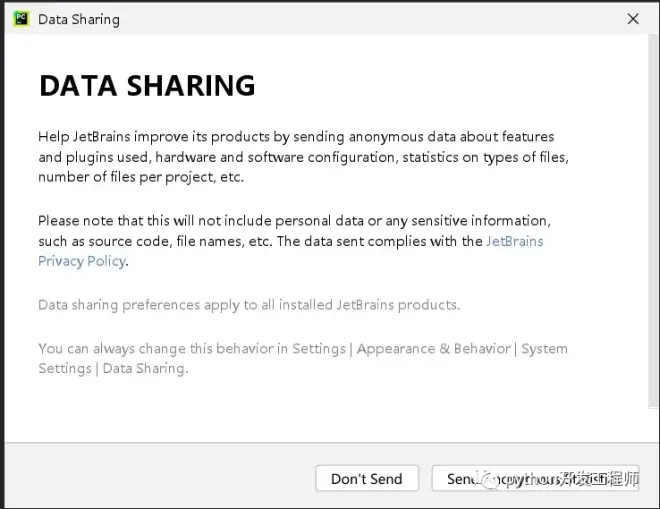Click the "System" word ending the hint line
This screenshot has height=509, width=660.
(544, 349)
